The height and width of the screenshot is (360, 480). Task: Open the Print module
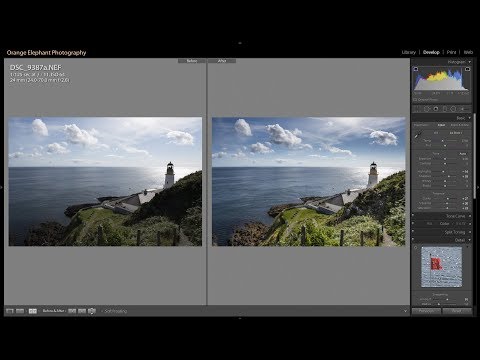[451, 52]
